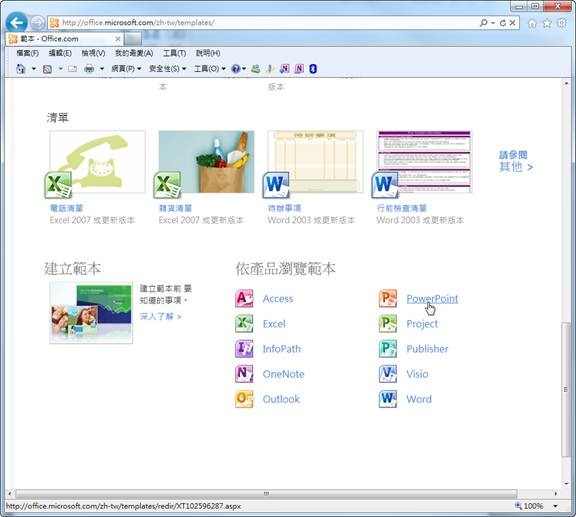
Task: Follow the Publisher templates link
Action: click(427, 349)
